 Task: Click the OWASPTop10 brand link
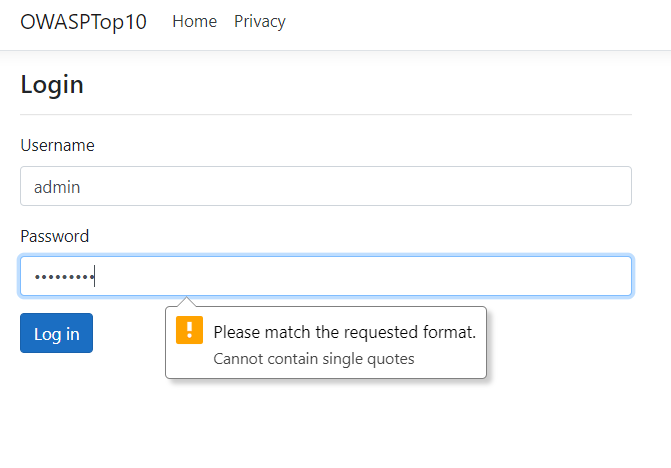(83, 22)
